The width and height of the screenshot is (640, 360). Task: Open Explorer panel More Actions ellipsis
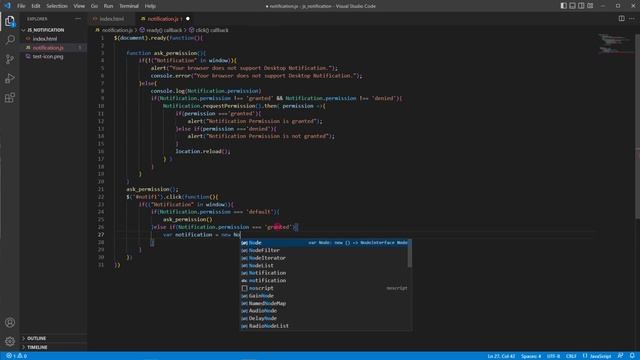[x=78, y=19]
